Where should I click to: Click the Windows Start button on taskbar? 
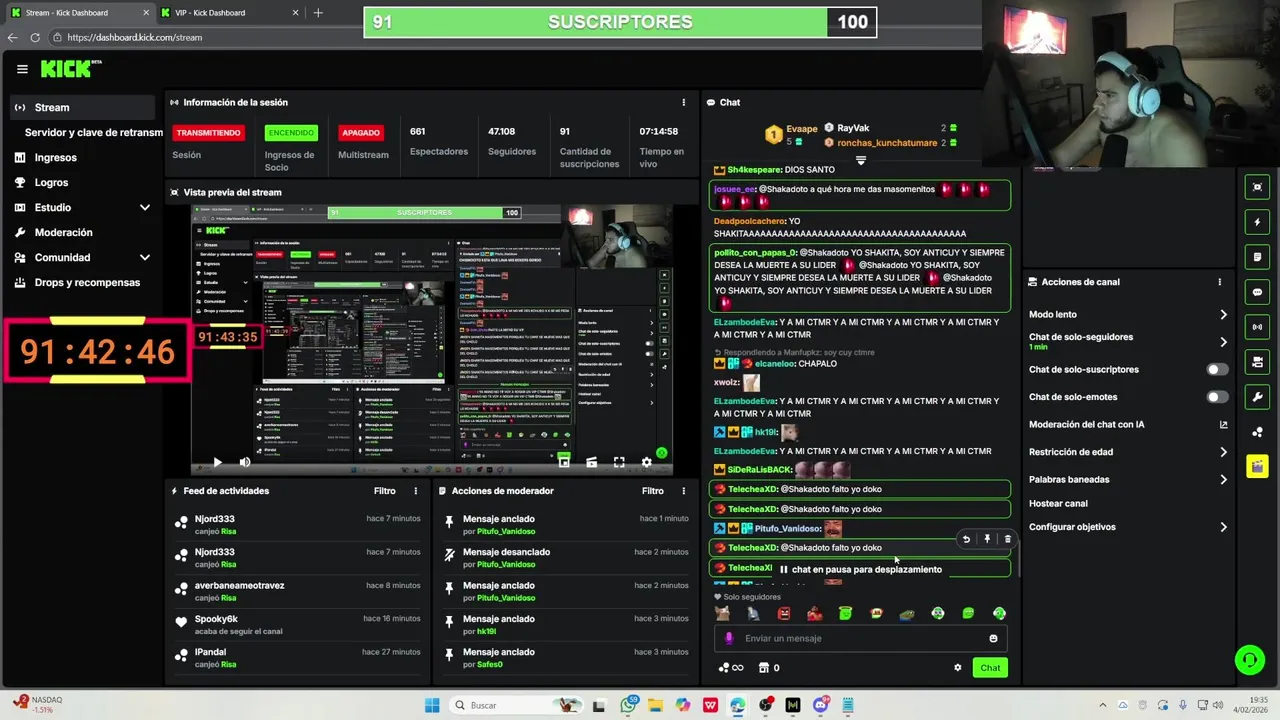(432, 705)
